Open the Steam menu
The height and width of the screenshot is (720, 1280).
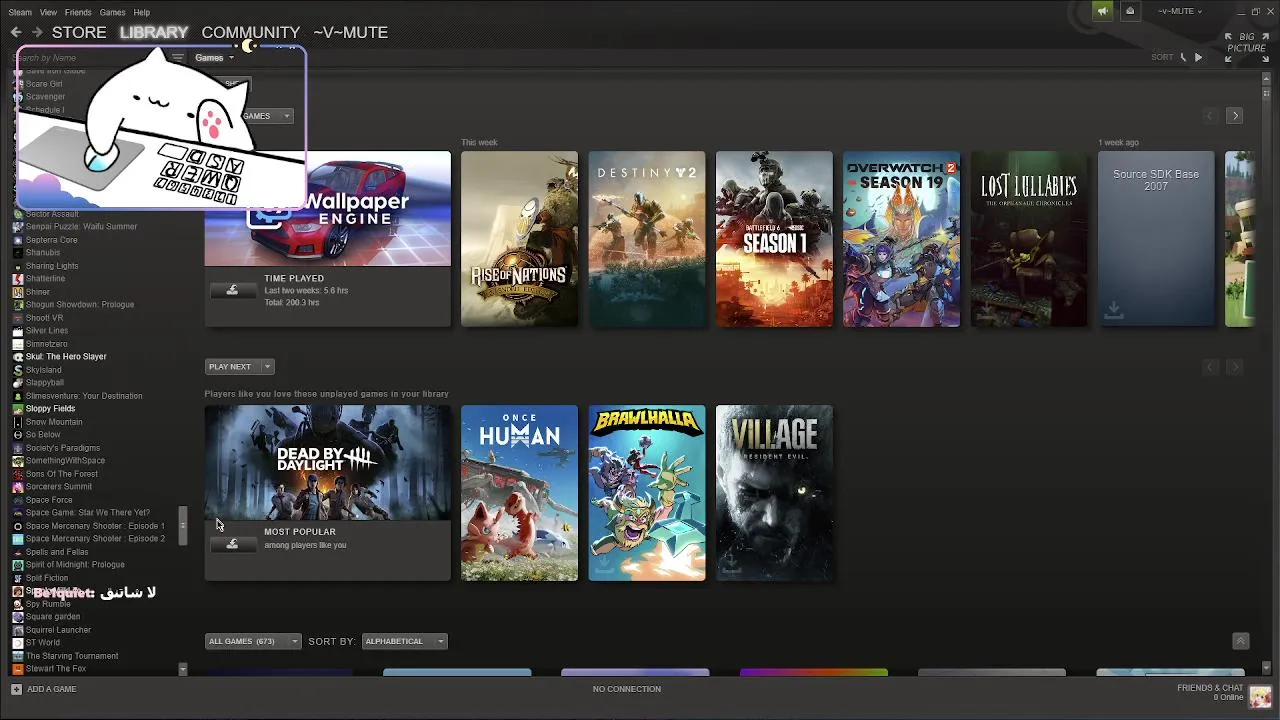pyautogui.click(x=20, y=12)
